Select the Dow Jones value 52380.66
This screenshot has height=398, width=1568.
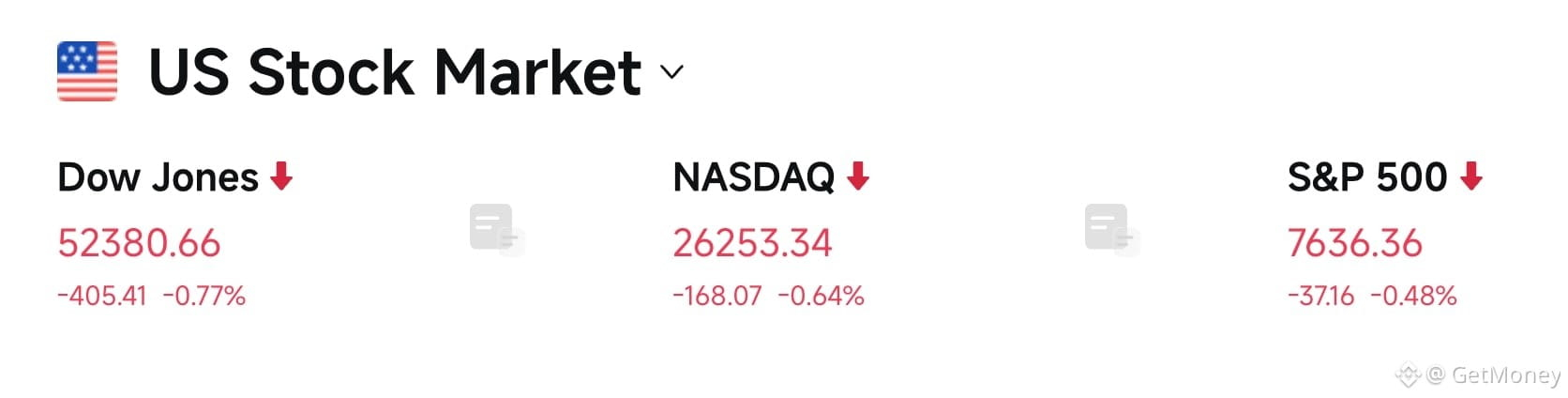click(x=139, y=243)
